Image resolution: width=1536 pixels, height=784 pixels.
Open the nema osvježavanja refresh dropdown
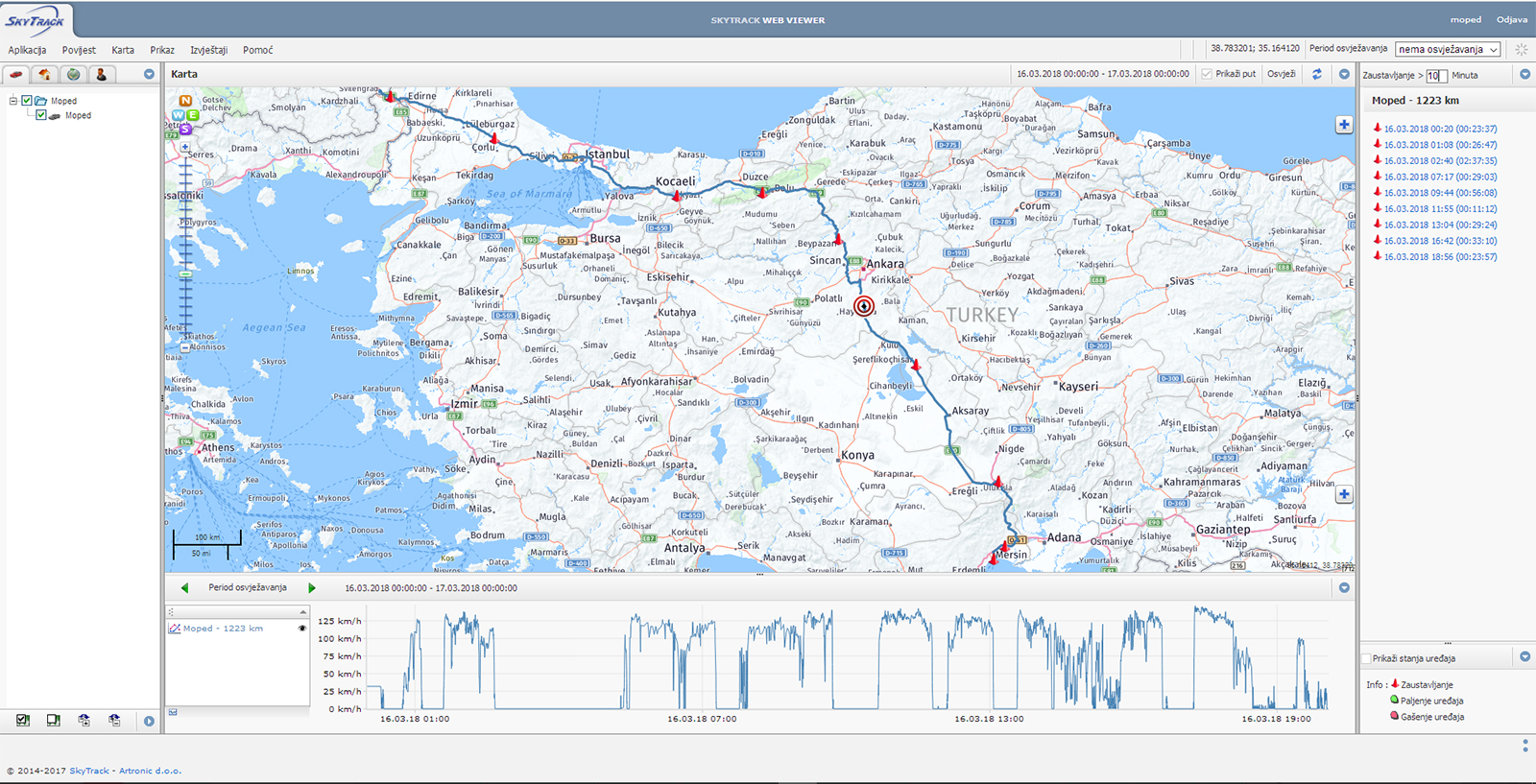coord(1448,49)
